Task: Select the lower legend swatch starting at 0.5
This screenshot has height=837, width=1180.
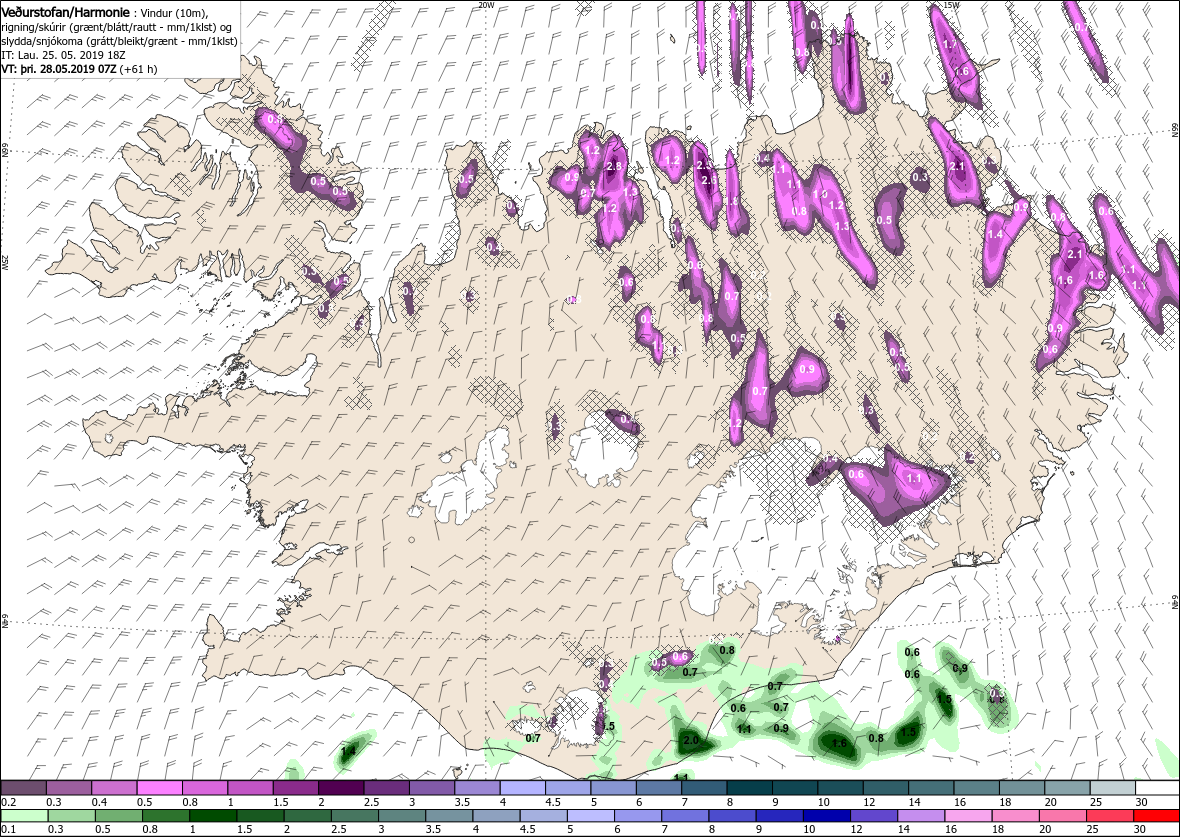Action: [119, 817]
